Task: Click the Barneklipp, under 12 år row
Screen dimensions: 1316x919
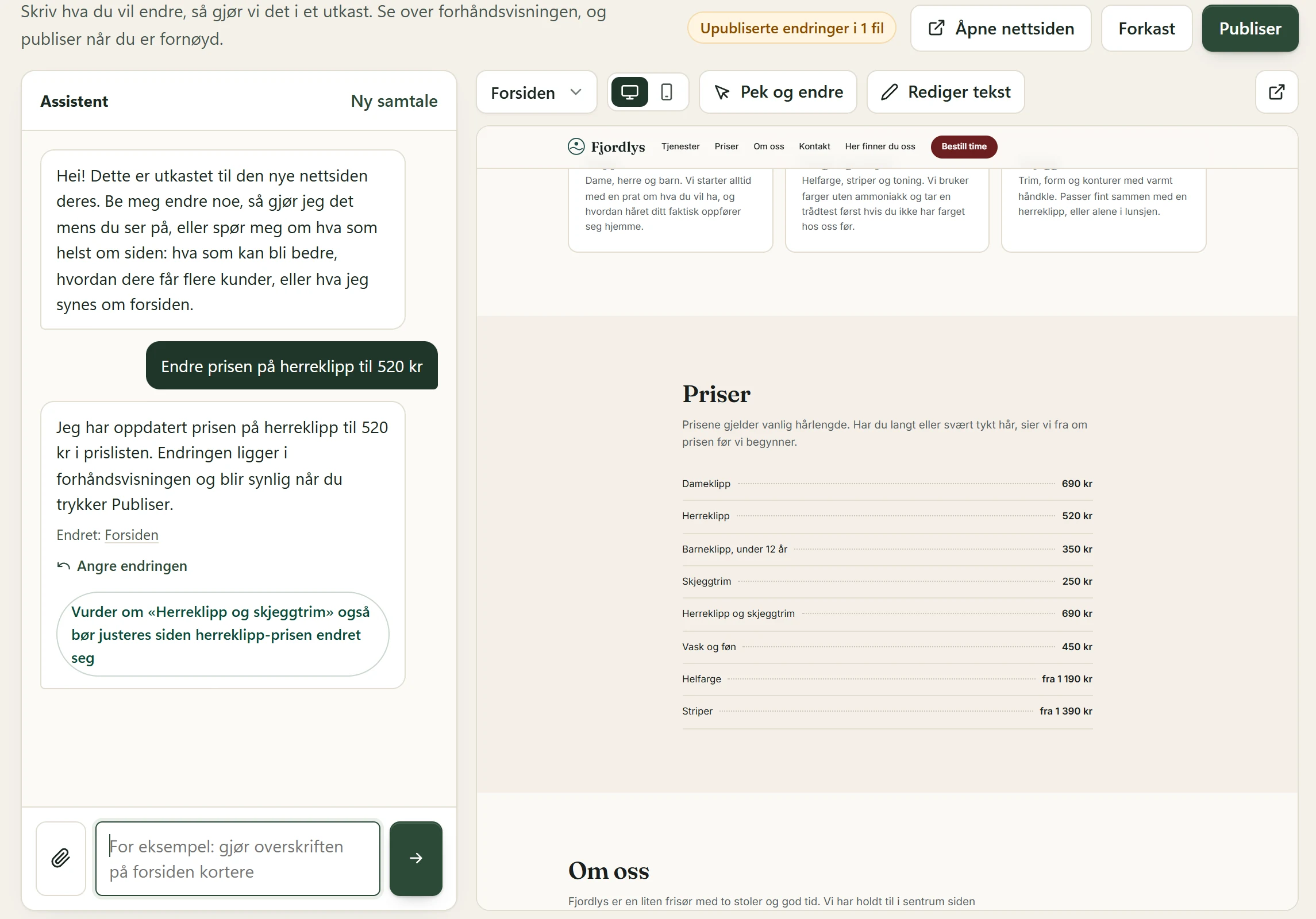Action: click(887, 549)
